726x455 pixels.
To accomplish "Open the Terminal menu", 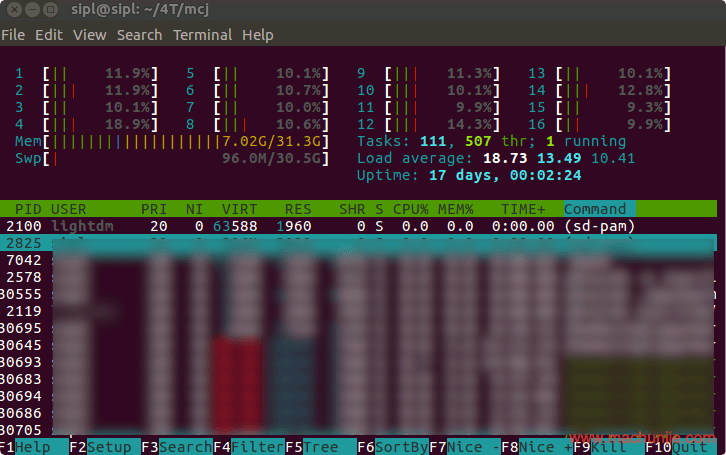I will click(202, 35).
